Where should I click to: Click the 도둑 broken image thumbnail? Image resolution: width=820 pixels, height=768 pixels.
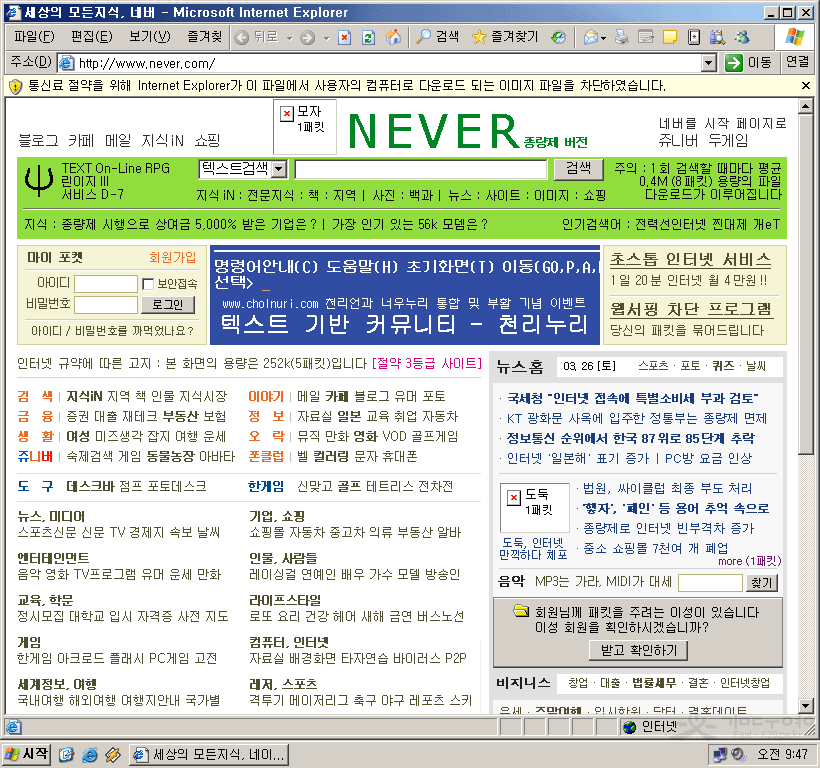pyautogui.click(x=534, y=507)
